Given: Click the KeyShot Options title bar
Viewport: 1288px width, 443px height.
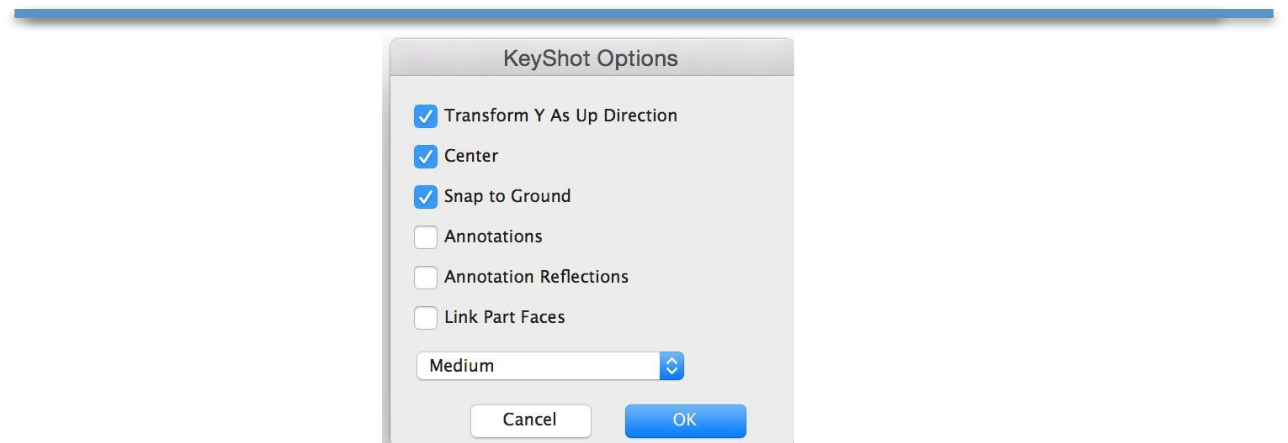Looking at the screenshot, I should [x=591, y=59].
